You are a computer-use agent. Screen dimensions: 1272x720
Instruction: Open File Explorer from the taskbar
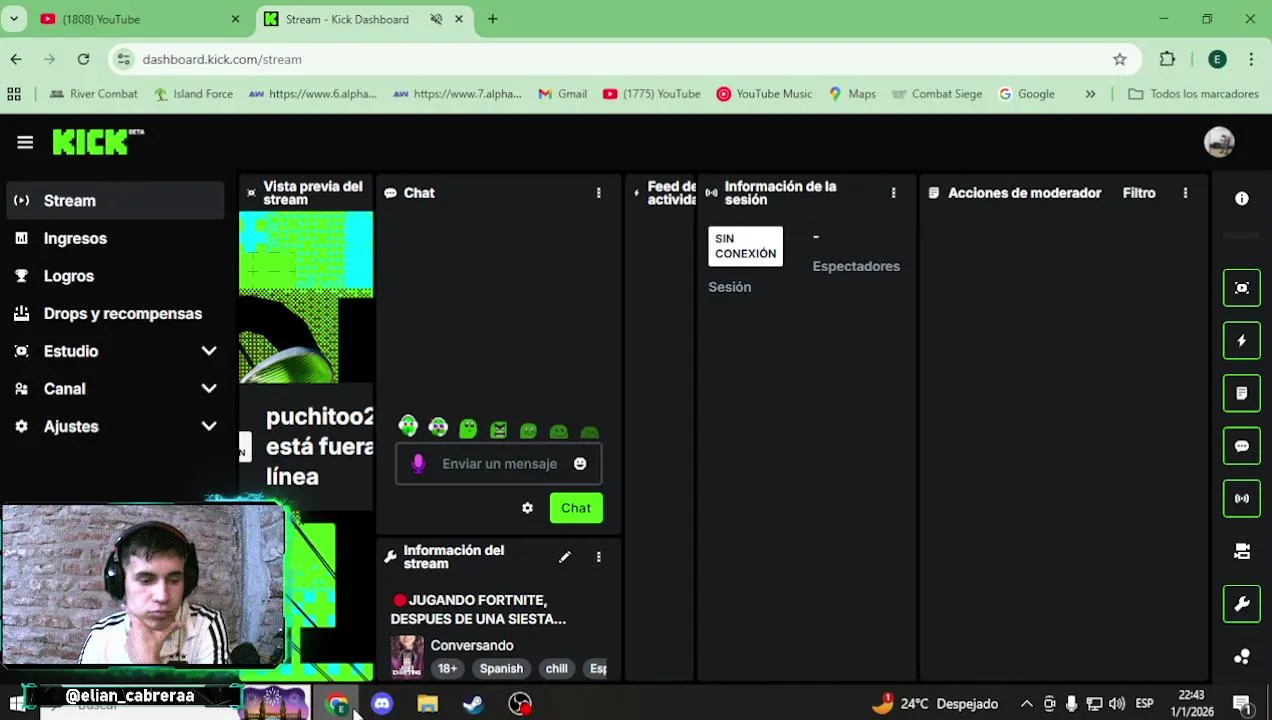(428, 704)
